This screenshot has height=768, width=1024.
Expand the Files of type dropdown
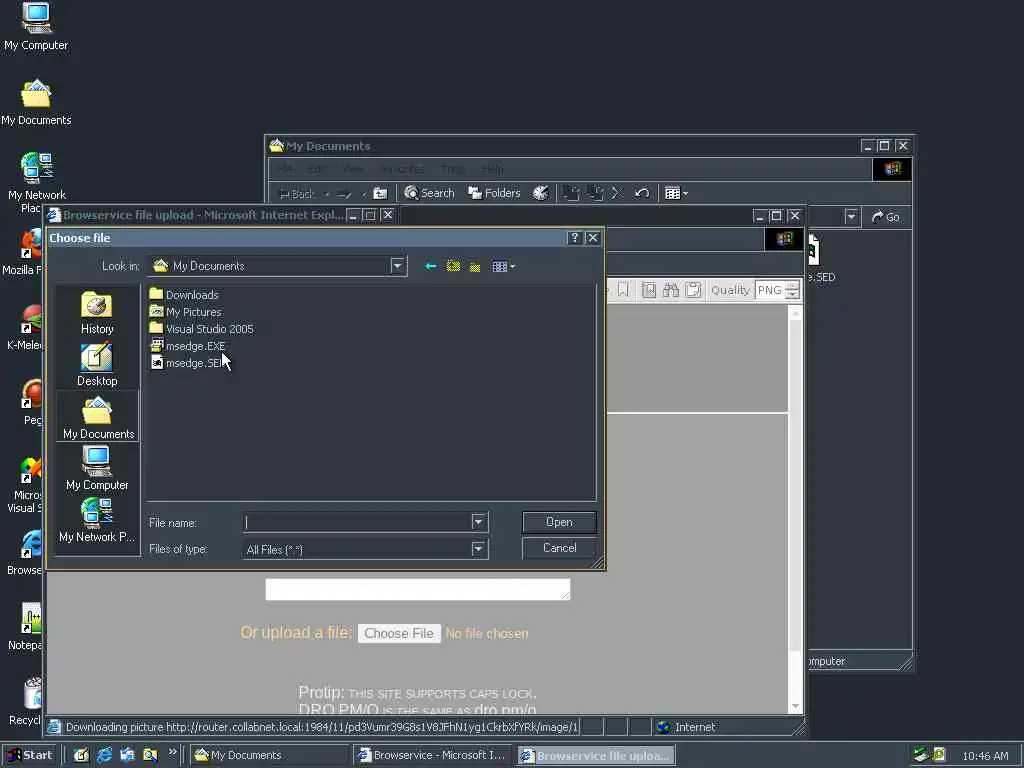pyautogui.click(x=479, y=549)
